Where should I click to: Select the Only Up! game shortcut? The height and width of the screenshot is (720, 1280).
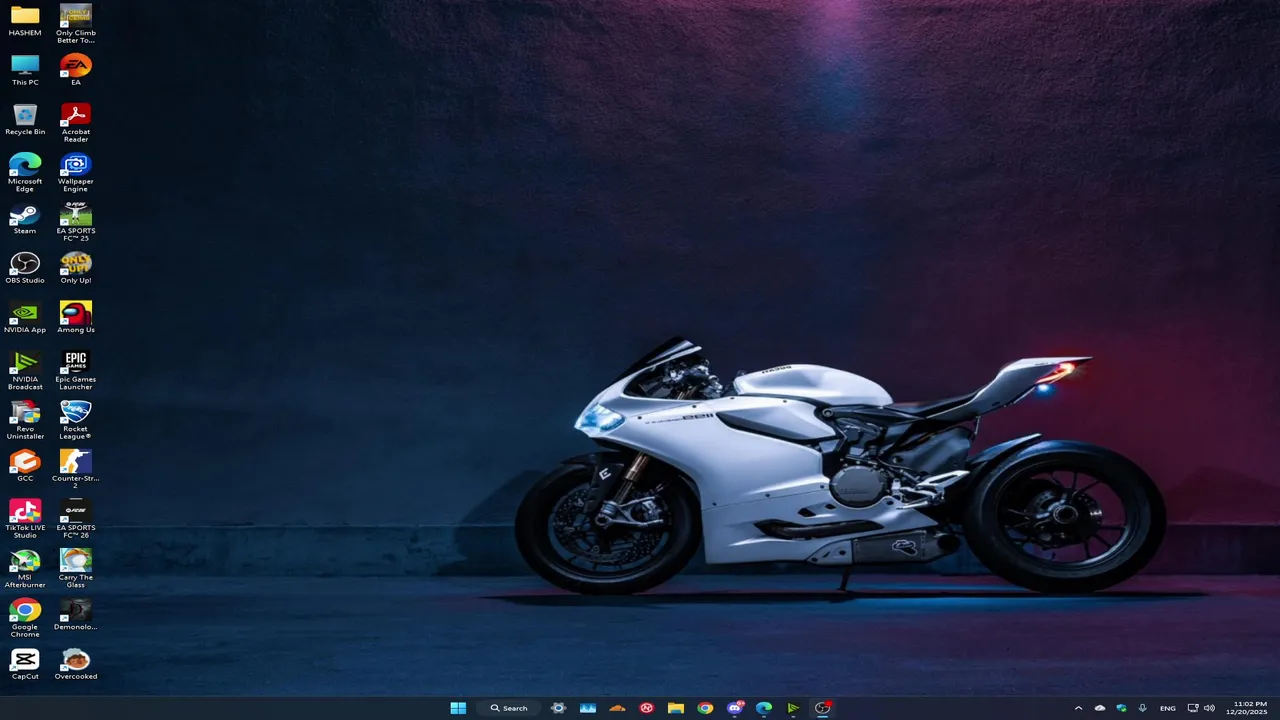coord(76,268)
